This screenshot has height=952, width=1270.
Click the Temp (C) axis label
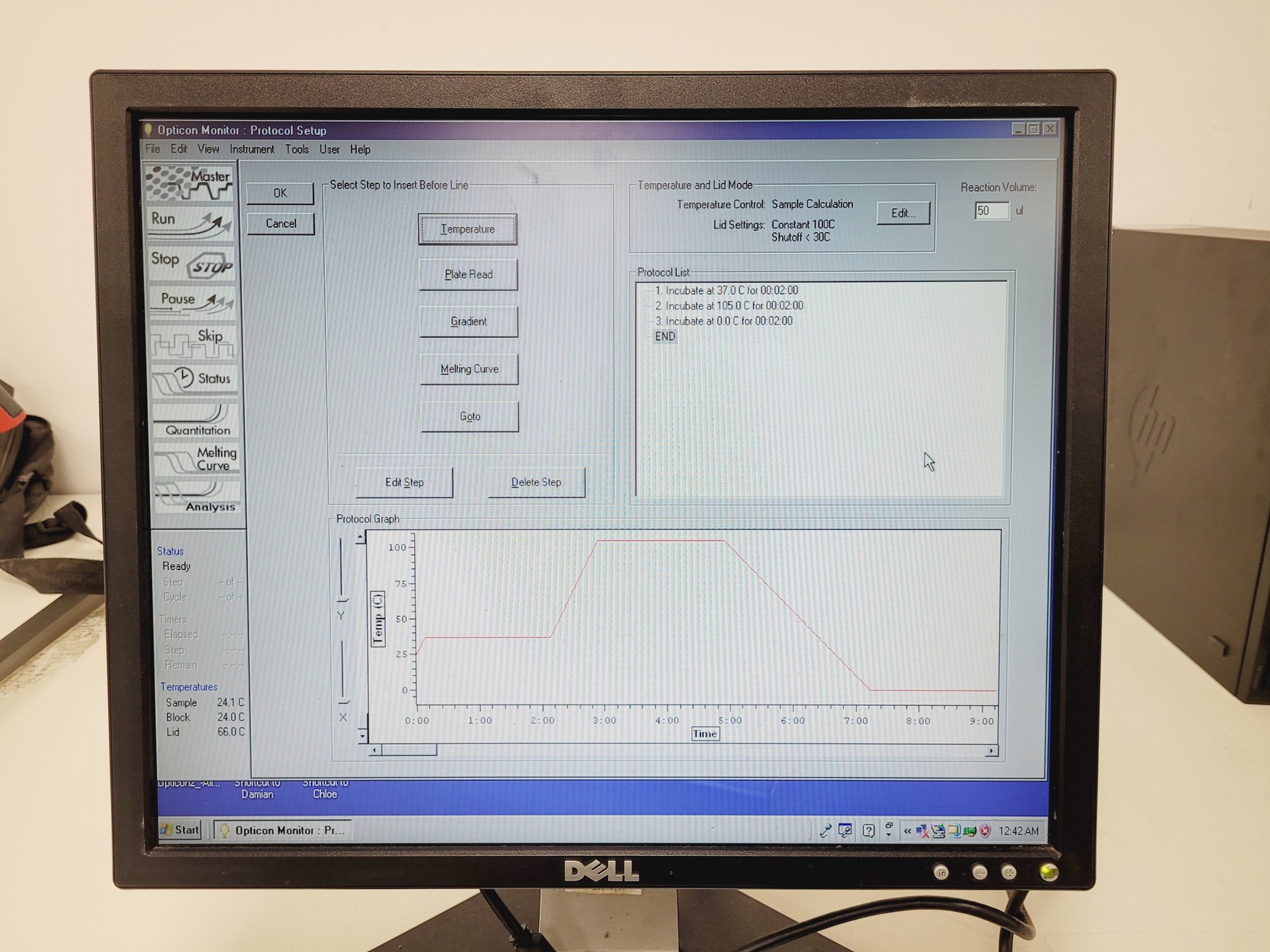click(378, 619)
